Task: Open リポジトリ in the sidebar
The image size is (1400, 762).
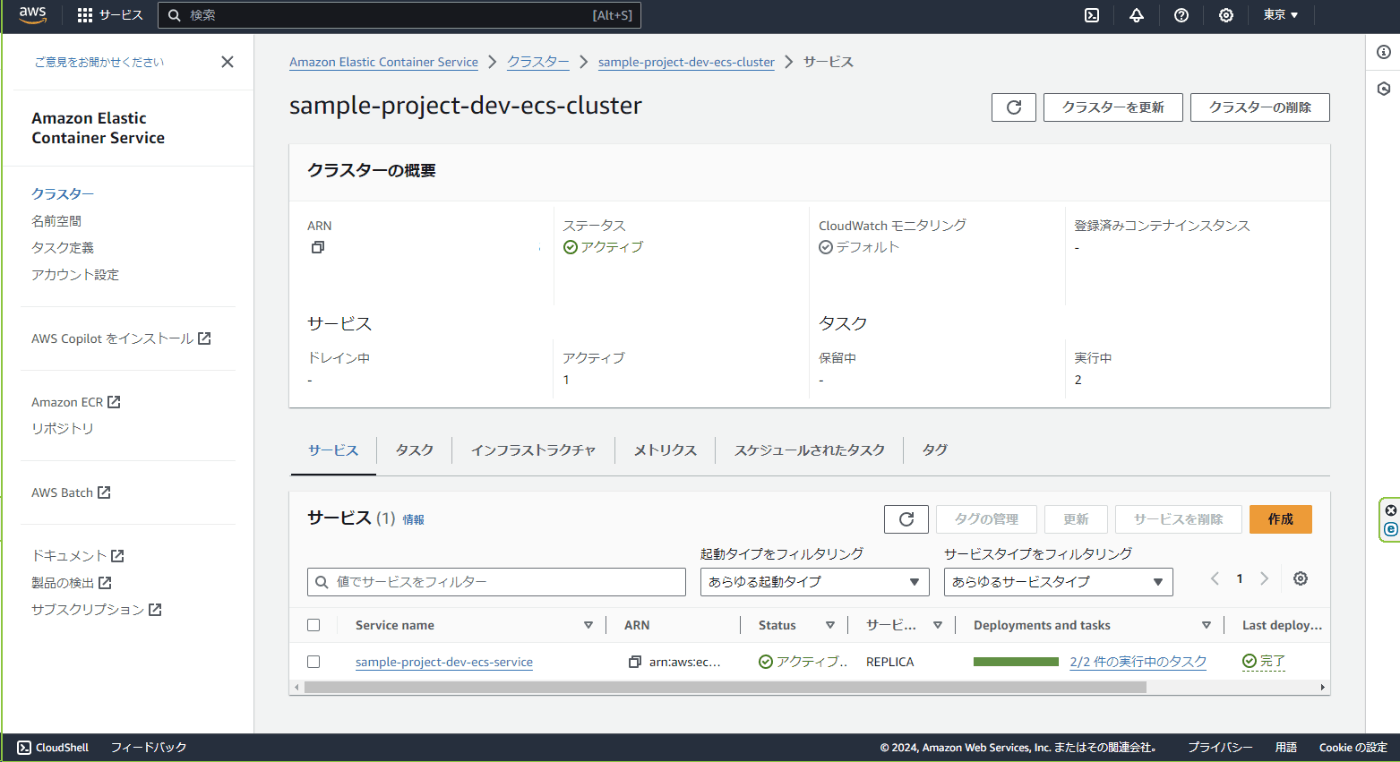Action: pyautogui.click(x=62, y=429)
